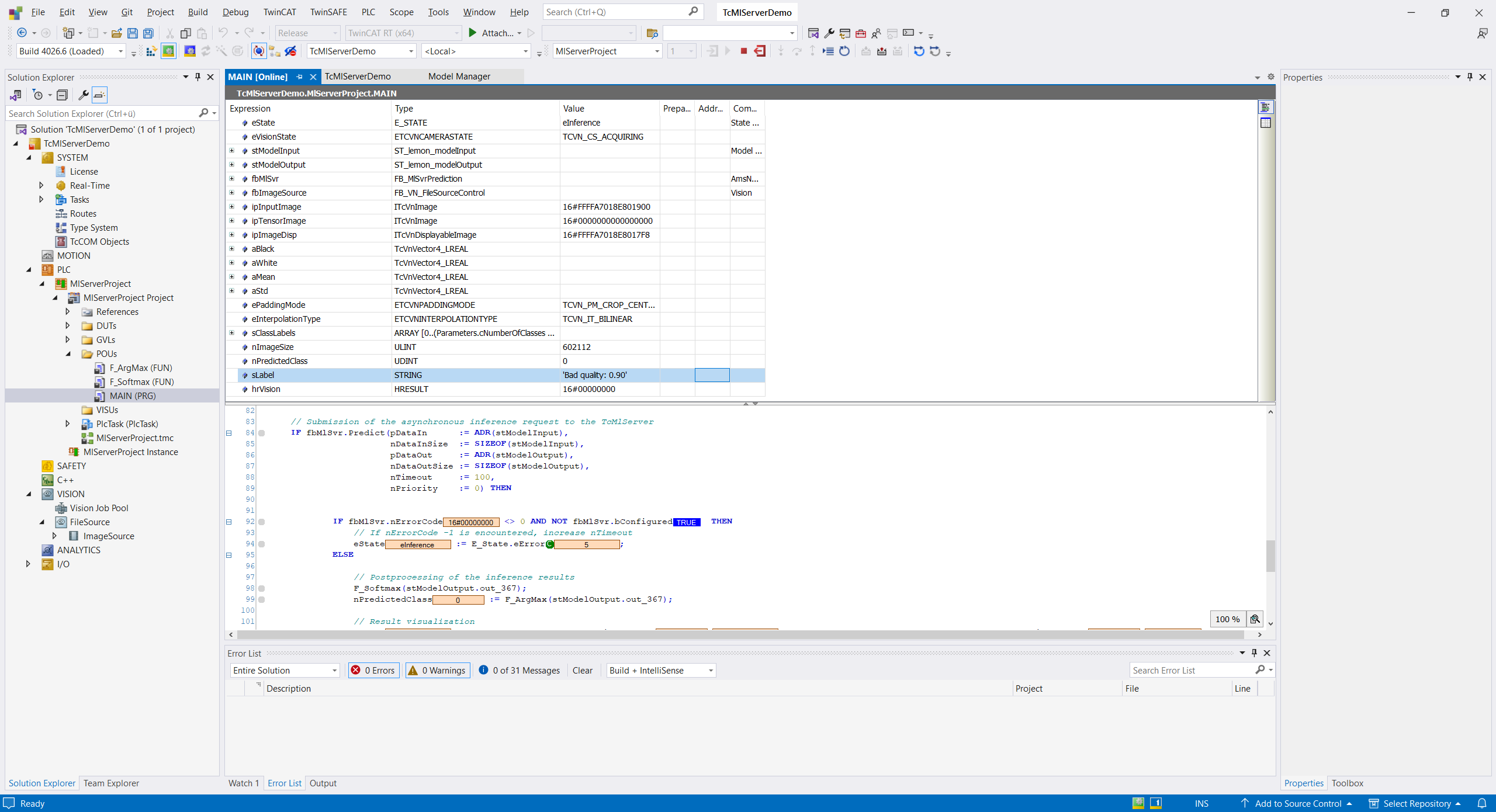
Task: Toggle breakpoint on code line 84
Action: [262, 433]
